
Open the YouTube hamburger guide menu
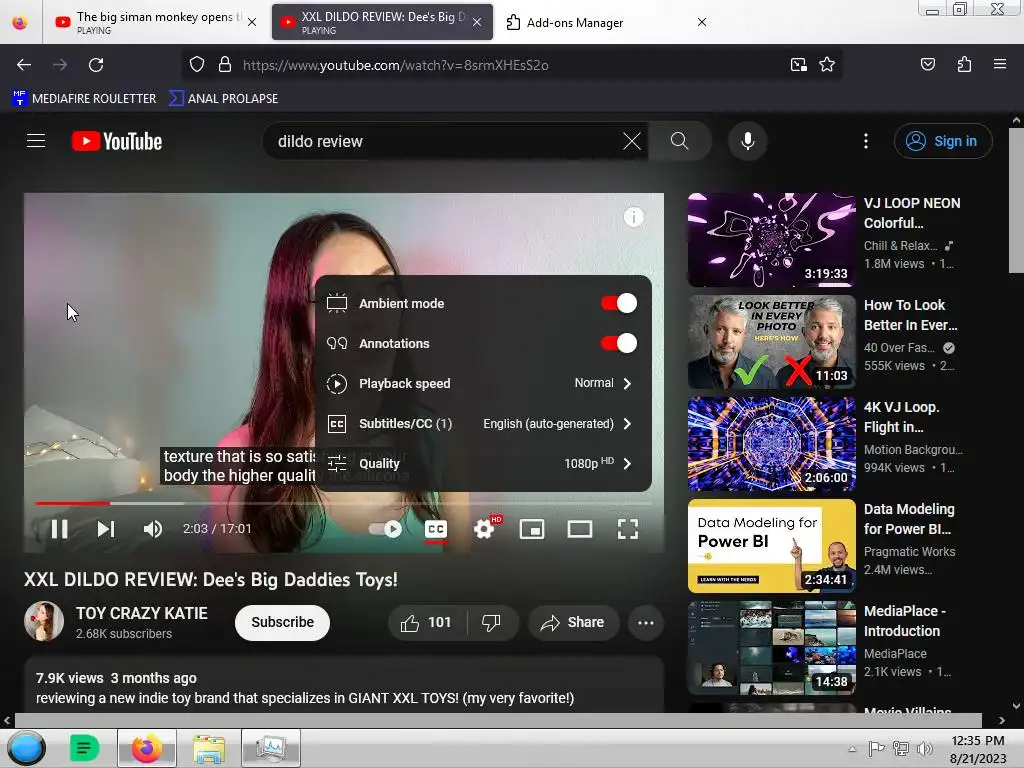pos(36,141)
